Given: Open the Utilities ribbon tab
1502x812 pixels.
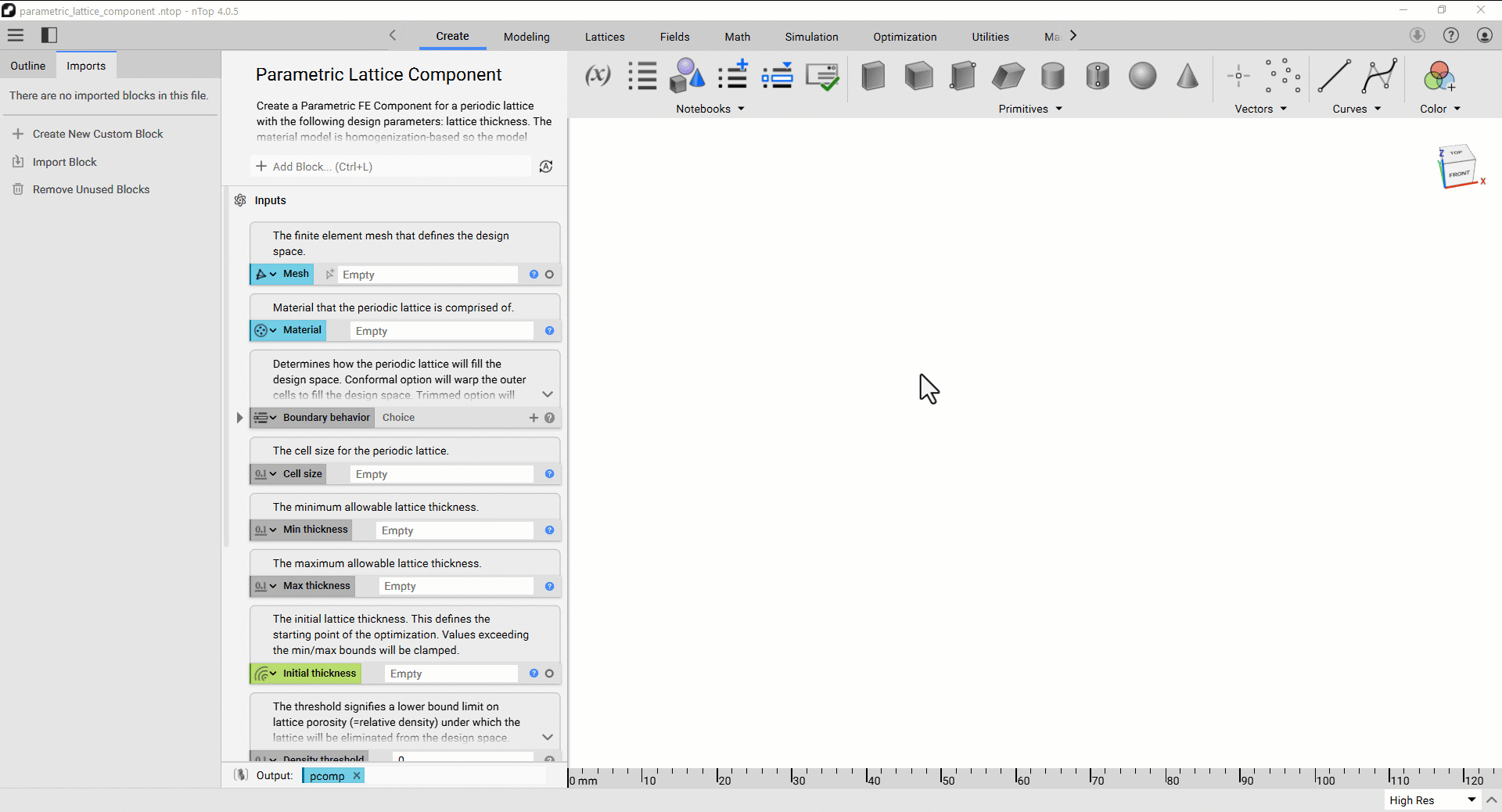Looking at the screenshot, I should (990, 37).
